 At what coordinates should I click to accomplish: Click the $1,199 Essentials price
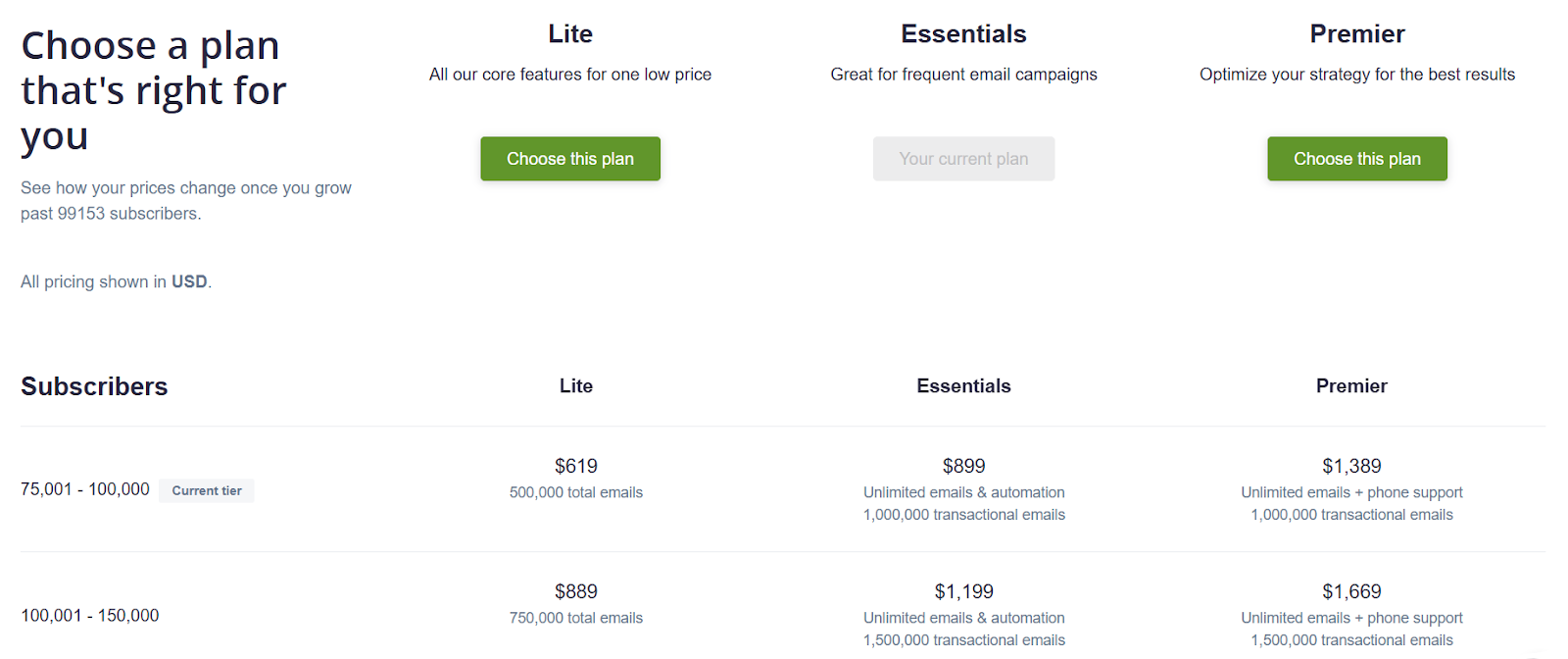[963, 591]
